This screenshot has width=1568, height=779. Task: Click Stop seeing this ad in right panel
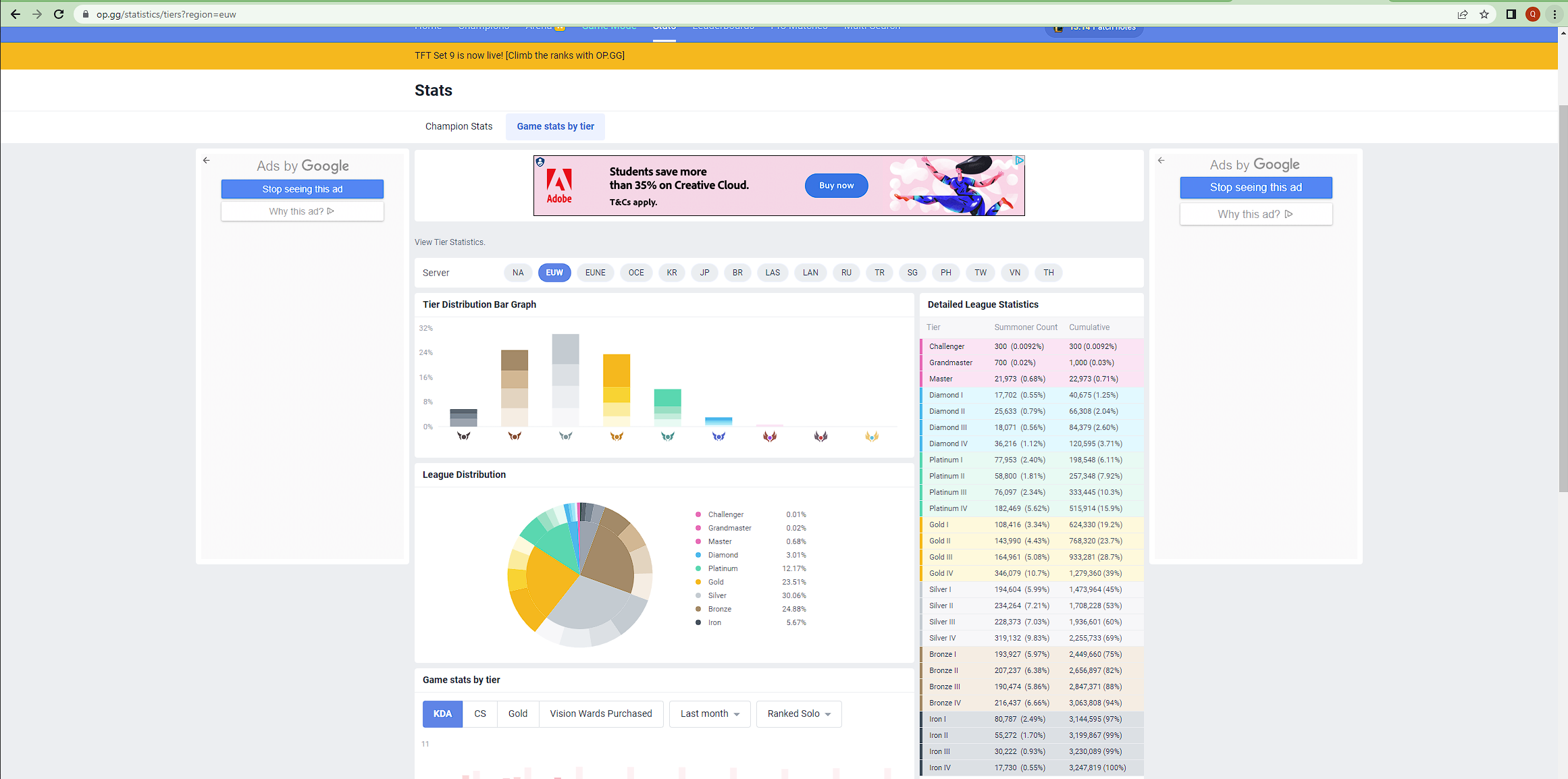pos(1256,188)
